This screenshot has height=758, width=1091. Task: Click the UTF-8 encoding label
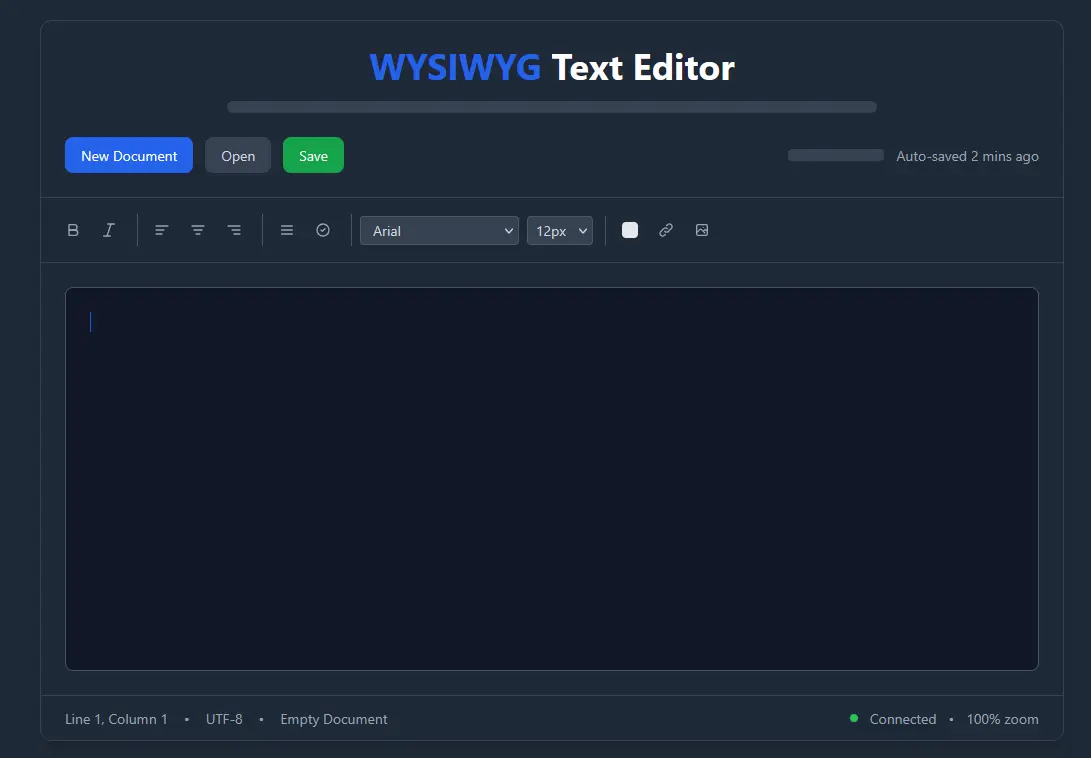pos(224,719)
